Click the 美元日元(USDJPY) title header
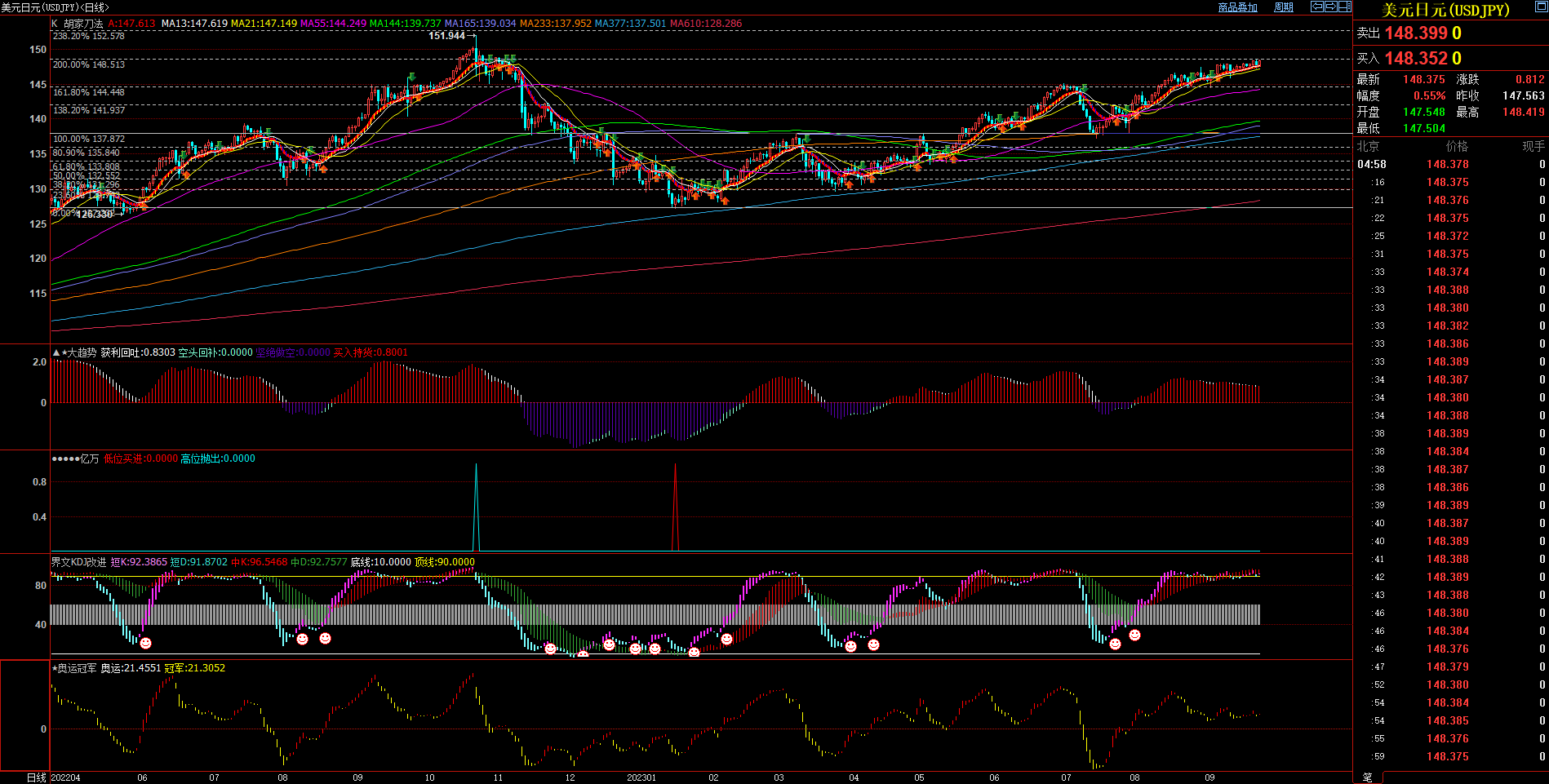Viewport: 1549px width, 784px height. [1445, 10]
